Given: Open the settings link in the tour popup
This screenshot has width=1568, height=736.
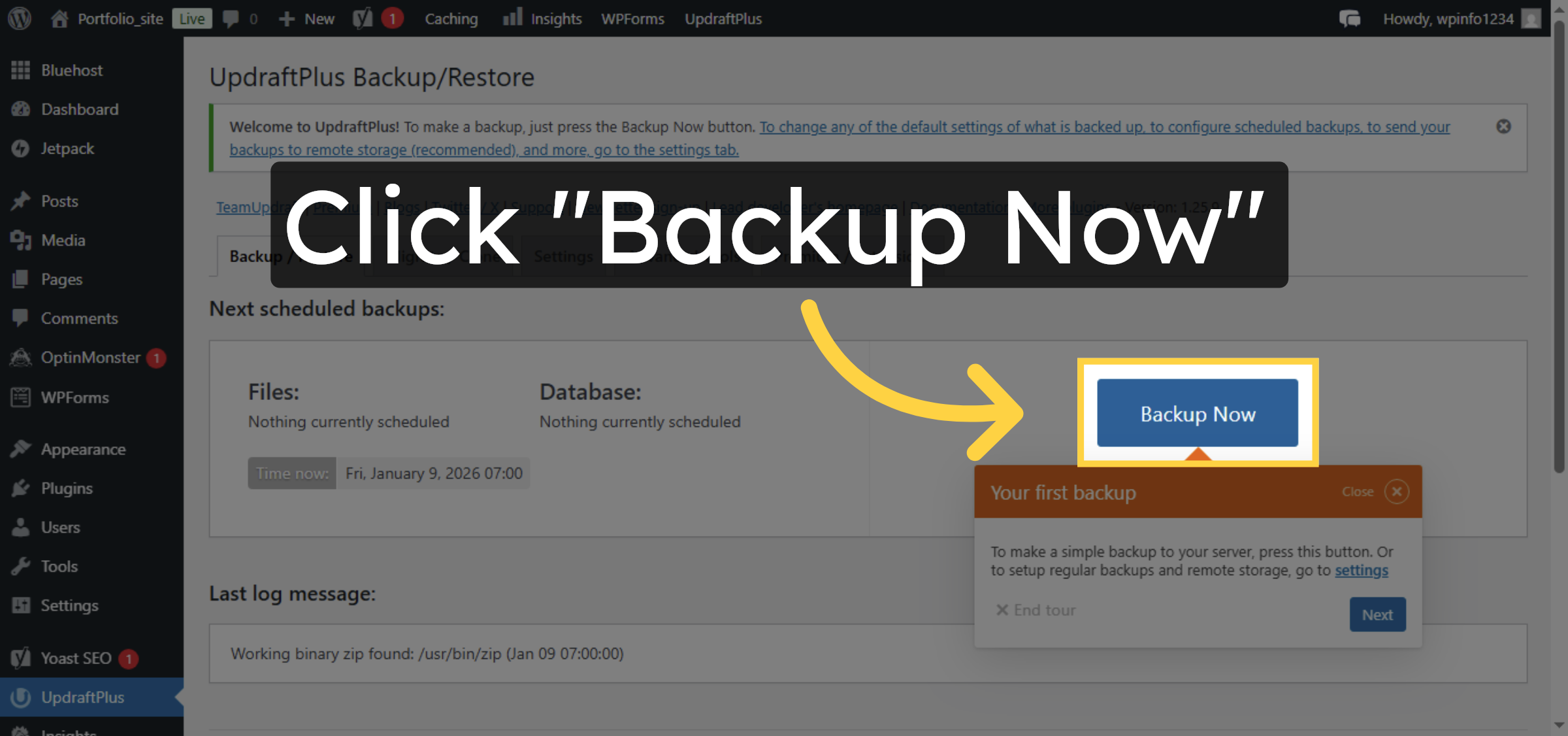Looking at the screenshot, I should (1361, 570).
